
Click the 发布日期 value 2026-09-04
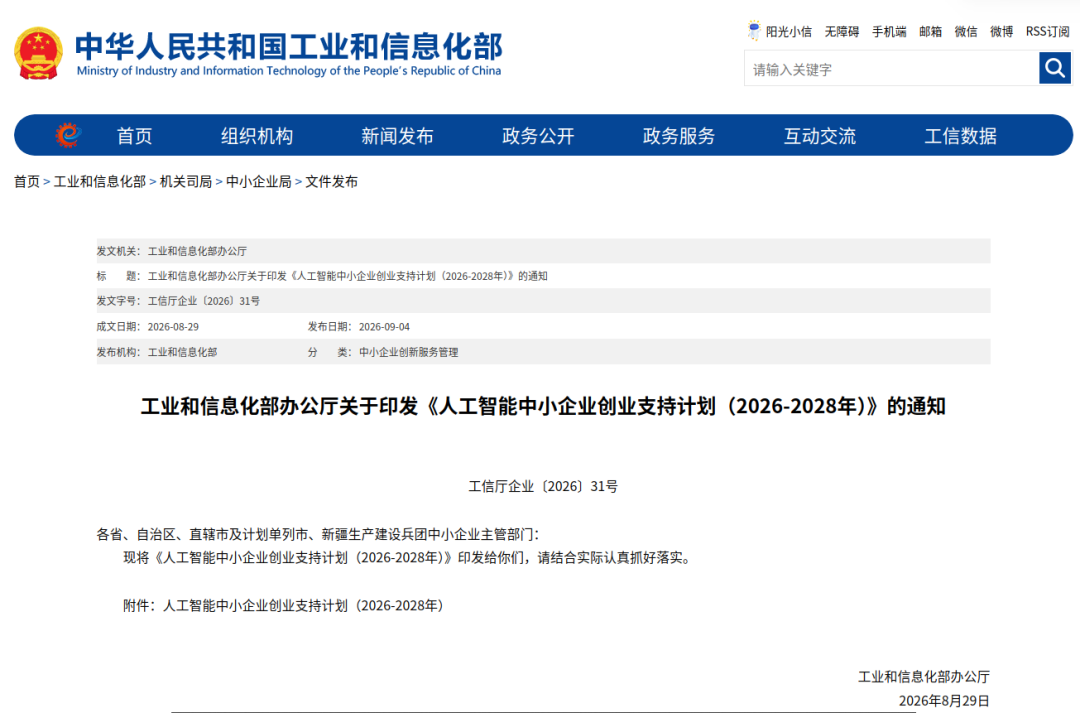pos(384,327)
